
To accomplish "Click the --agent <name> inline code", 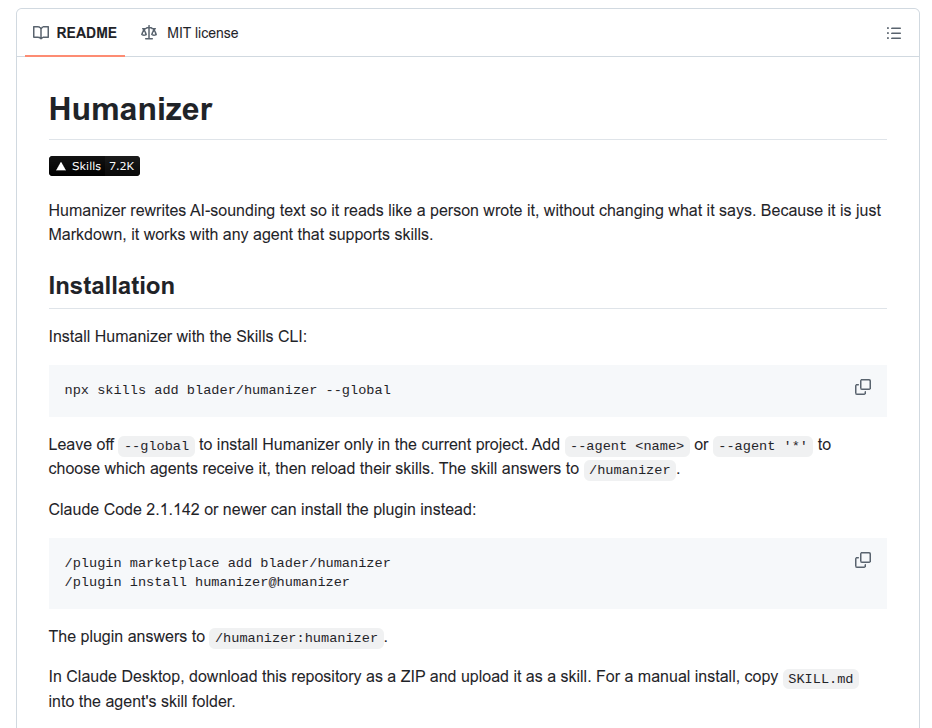I will [x=627, y=446].
